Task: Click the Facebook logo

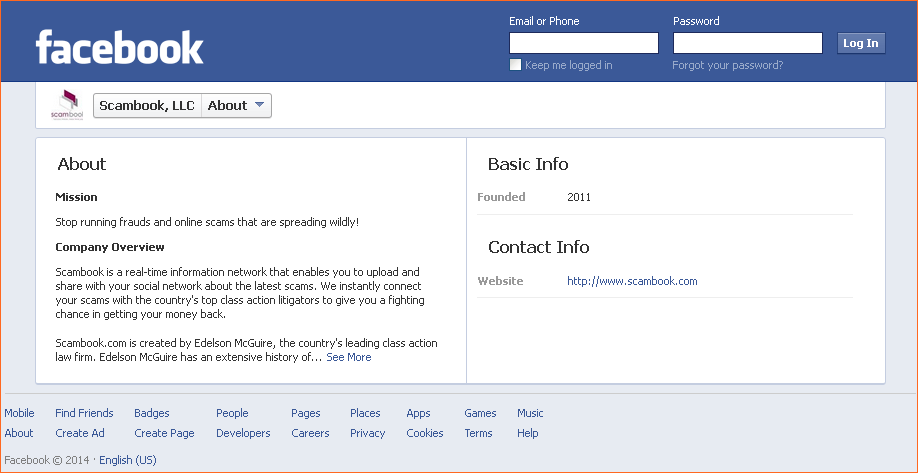Action: (x=119, y=47)
